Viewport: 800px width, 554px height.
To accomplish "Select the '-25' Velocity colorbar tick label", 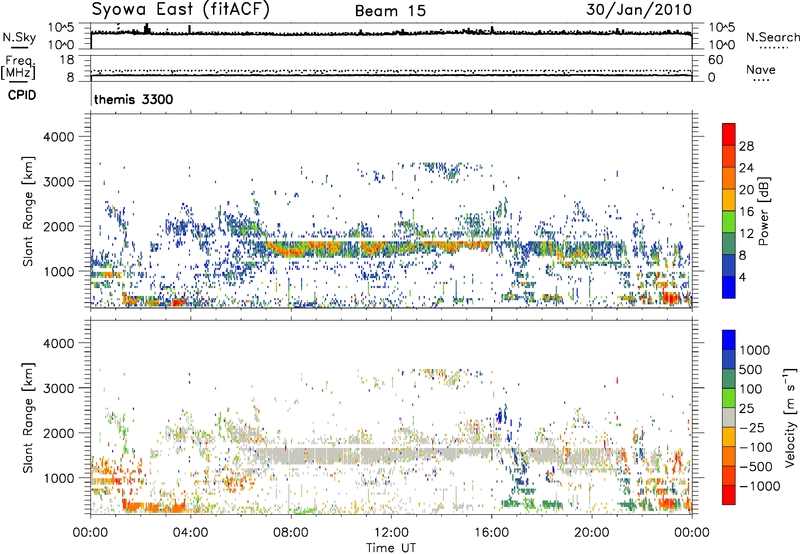I will [x=751, y=427].
